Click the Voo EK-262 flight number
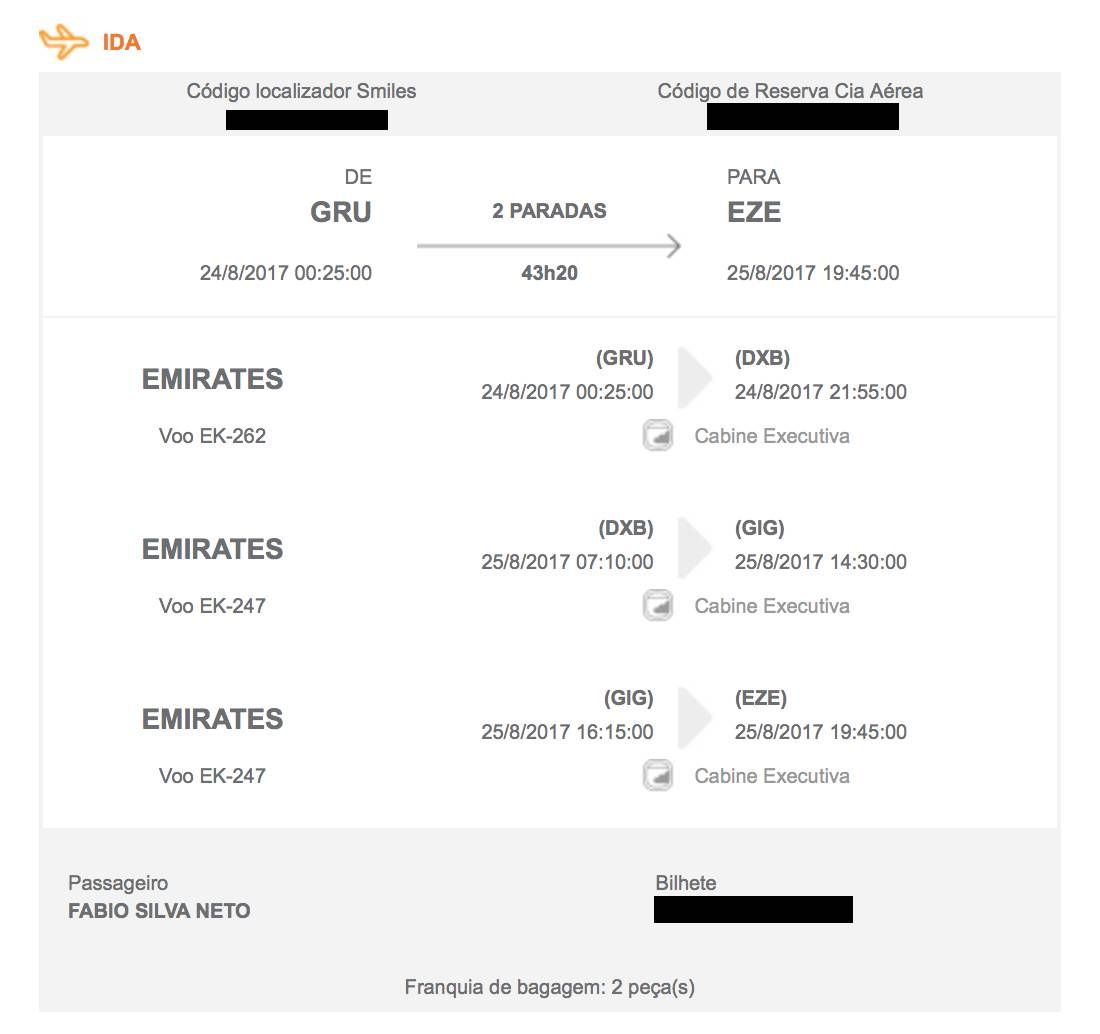This screenshot has height=1034, width=1100. (213, 436)
